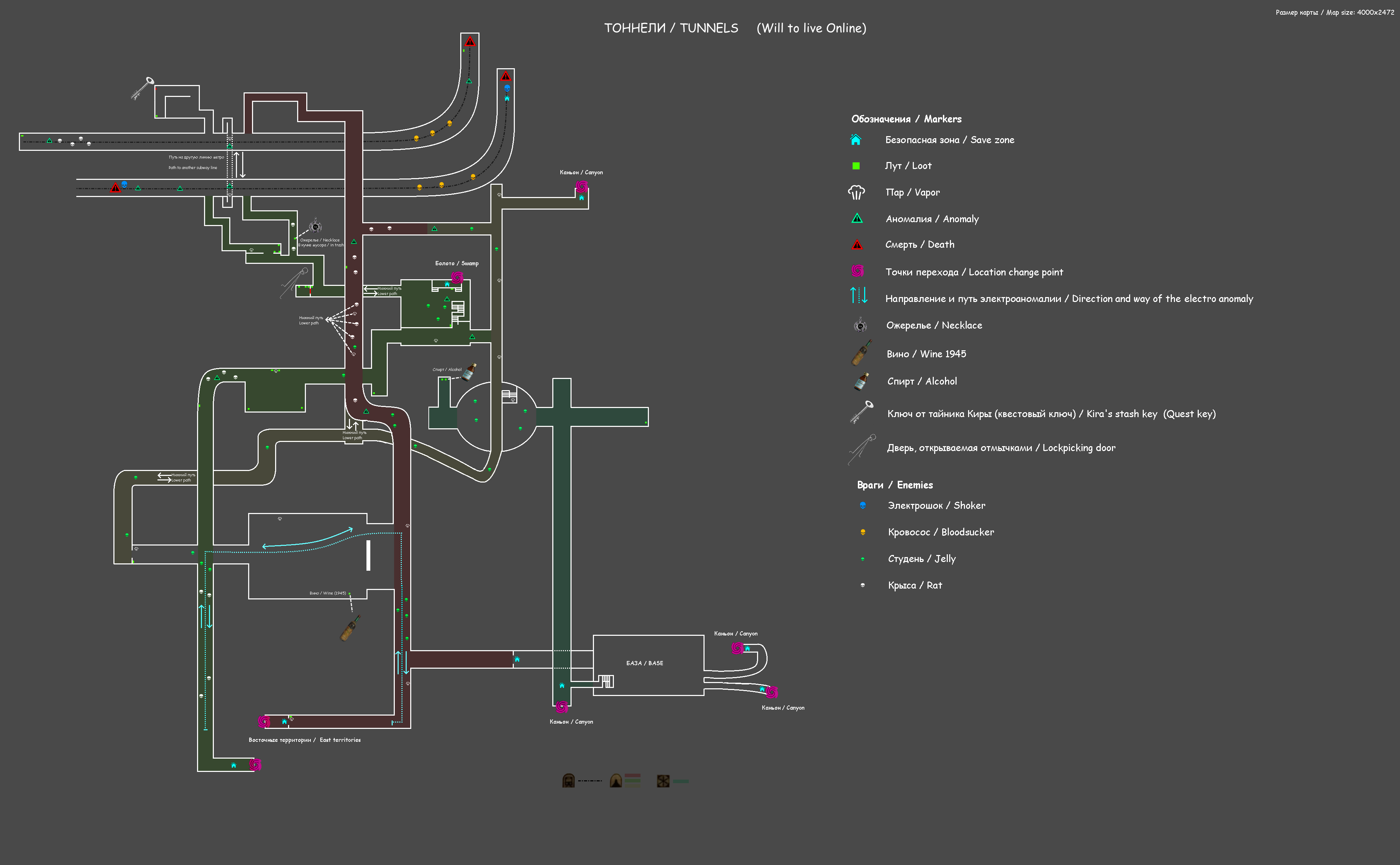Click the Wine 1945 bottle legend icon
The height and width of the screenshot is (865, 1400).
861,353
